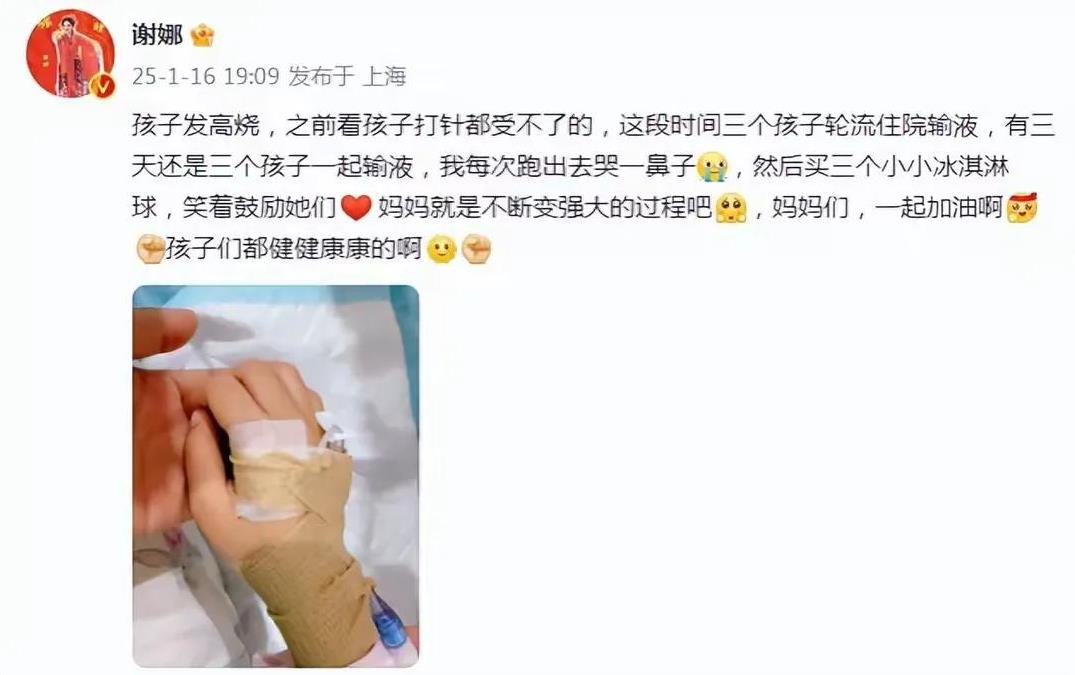The height and width of the screenshot is (675, 1075).
Task: Select the 发布于 上海 location label
Action: click(x=347, y=76)
